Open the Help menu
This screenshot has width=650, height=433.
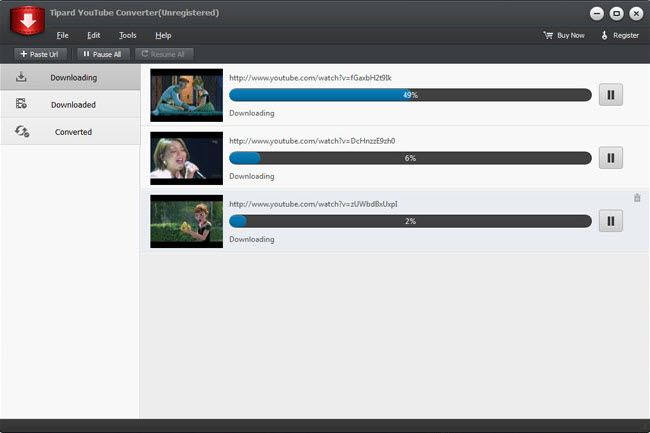point(163,35)
